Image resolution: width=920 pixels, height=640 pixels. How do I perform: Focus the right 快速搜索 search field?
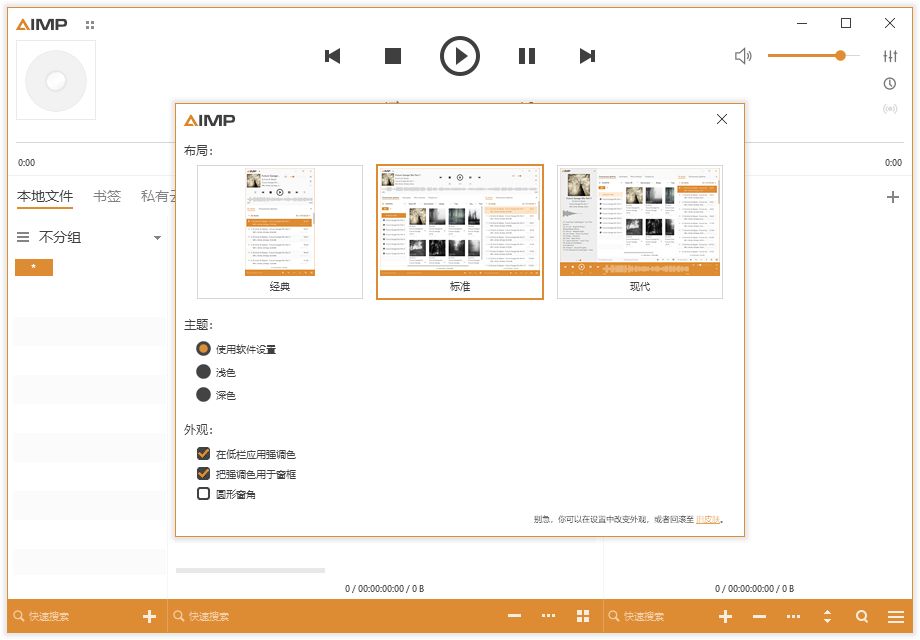[x=657, y=617]
